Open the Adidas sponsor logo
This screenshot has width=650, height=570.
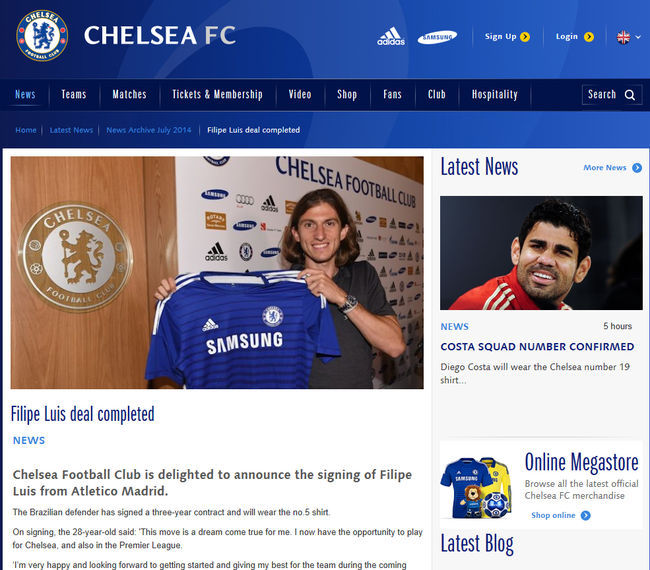[x=391, y=36]
